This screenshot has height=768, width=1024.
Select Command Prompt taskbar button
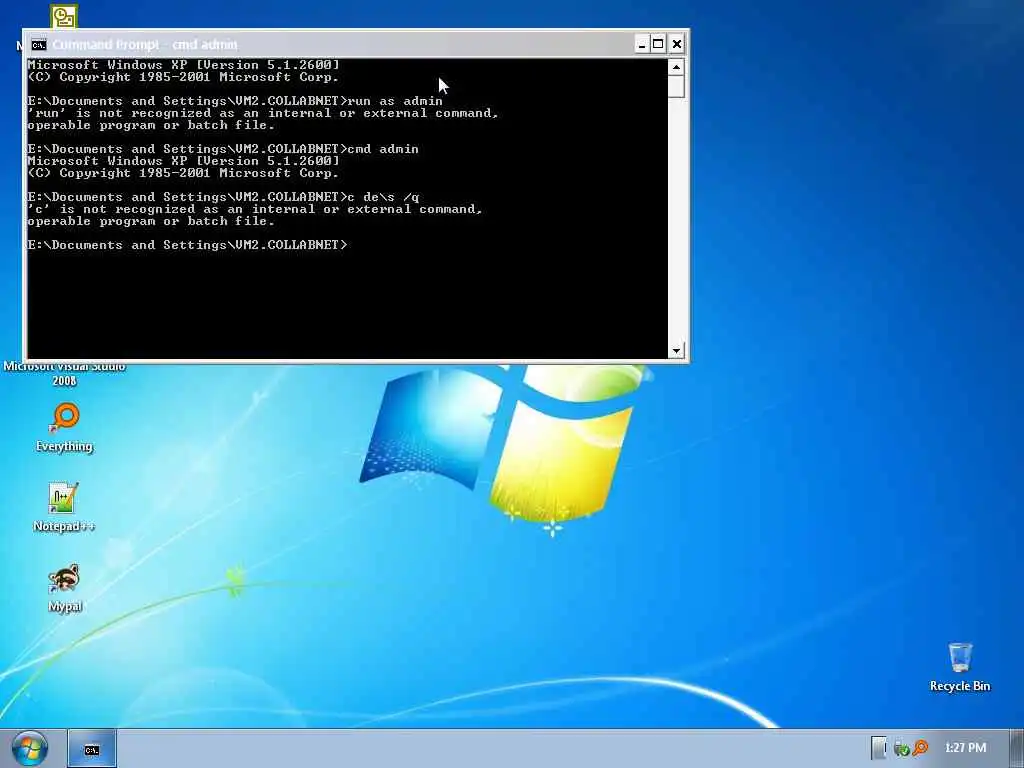pyautogui.click(x=92, y=749)
